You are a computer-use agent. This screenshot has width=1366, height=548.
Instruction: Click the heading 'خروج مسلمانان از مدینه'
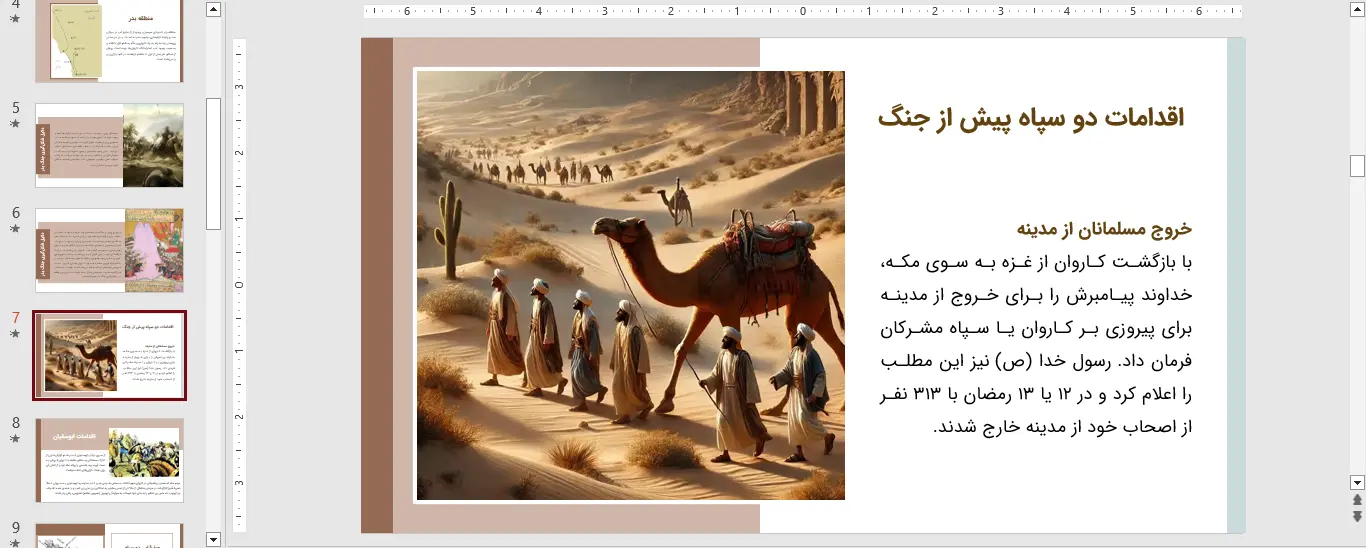1104,229
